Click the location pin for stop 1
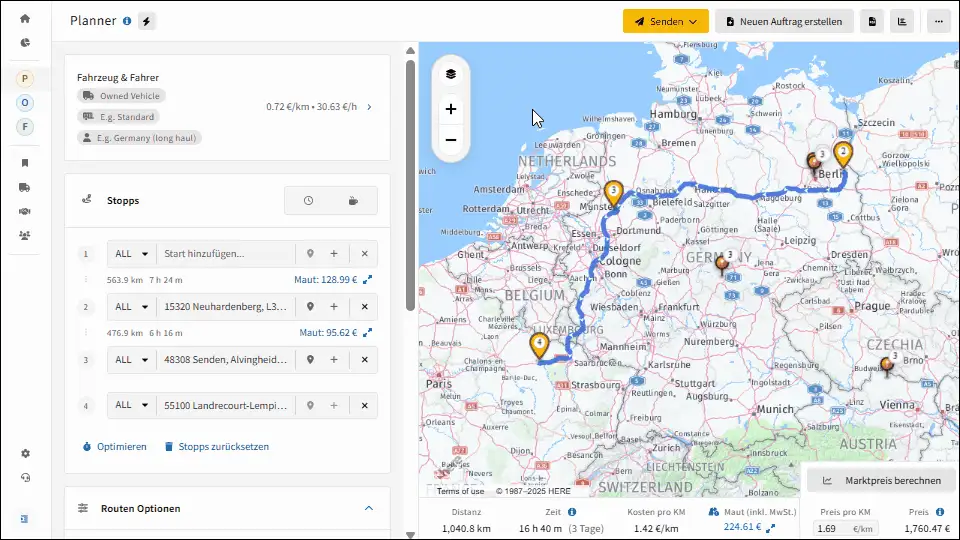The width and height of the screenshot is (960, 540). click(310, 253)
